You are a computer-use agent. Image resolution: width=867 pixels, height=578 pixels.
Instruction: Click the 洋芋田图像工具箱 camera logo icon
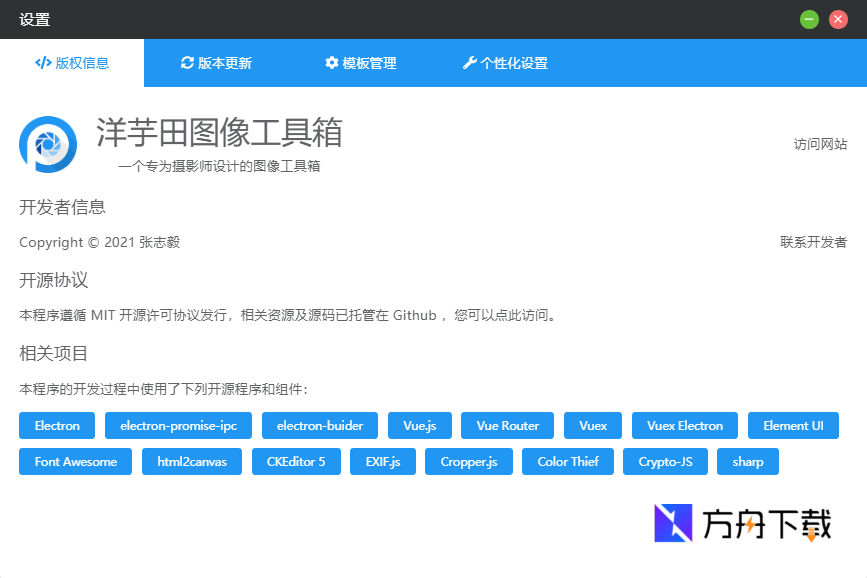[47, 143]
